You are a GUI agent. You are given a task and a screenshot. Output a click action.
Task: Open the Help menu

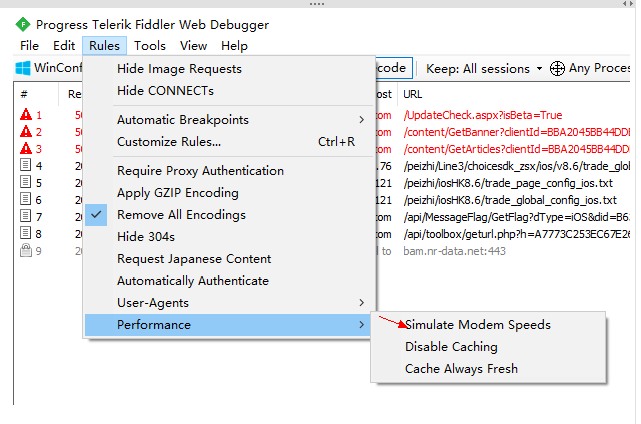234,46
